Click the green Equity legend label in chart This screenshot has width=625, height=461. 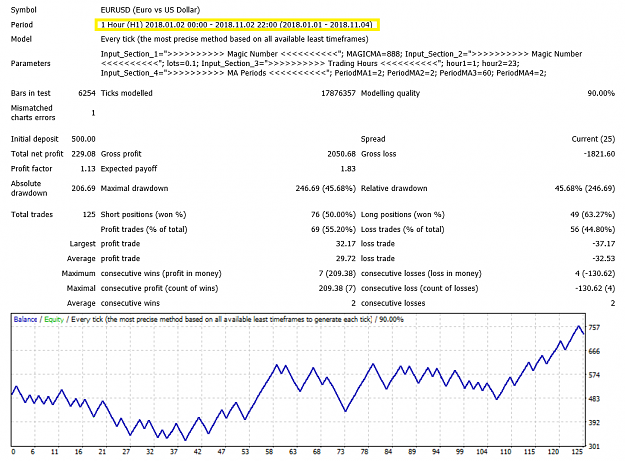click(54, 320)
